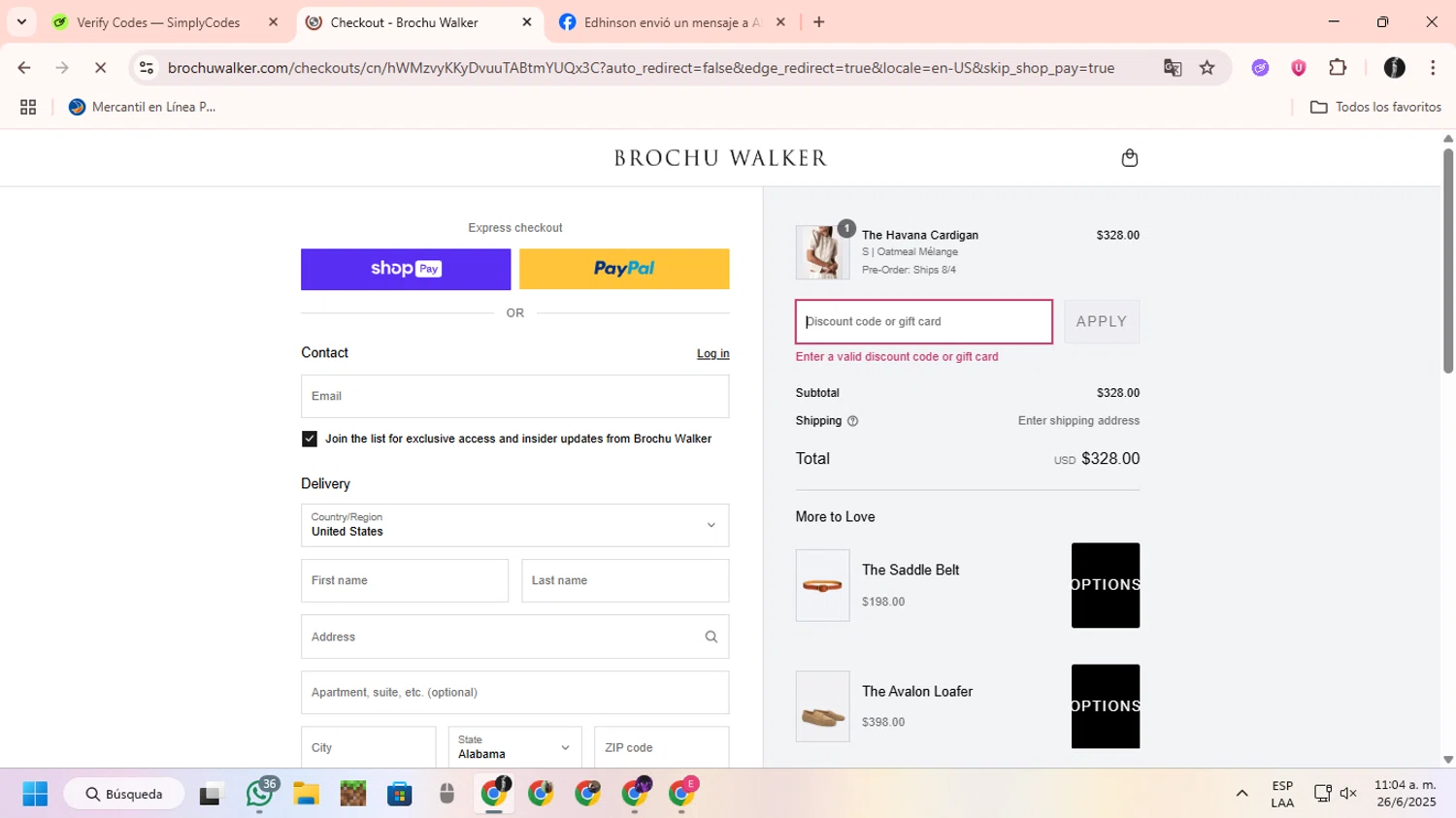The height and width of the screenshot is (818, 1456).
Task: Open Mercantil en Línea bookmark
Action: pos(142,107)
